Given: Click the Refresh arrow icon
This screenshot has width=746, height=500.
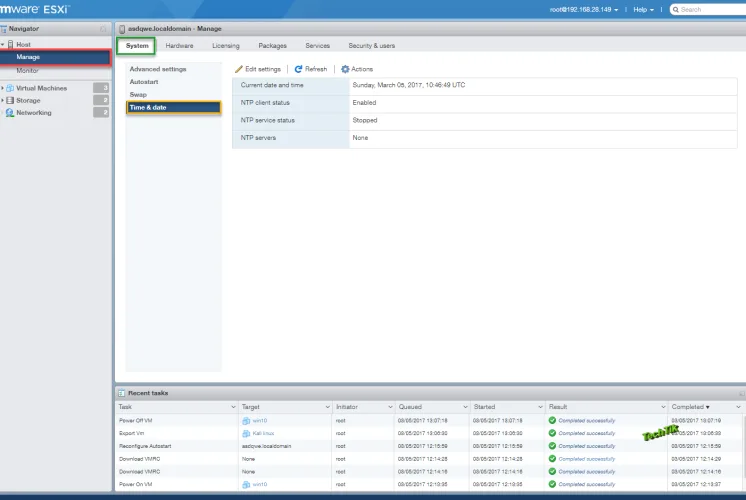Looking at the screenshot, I should pos(298,69).
